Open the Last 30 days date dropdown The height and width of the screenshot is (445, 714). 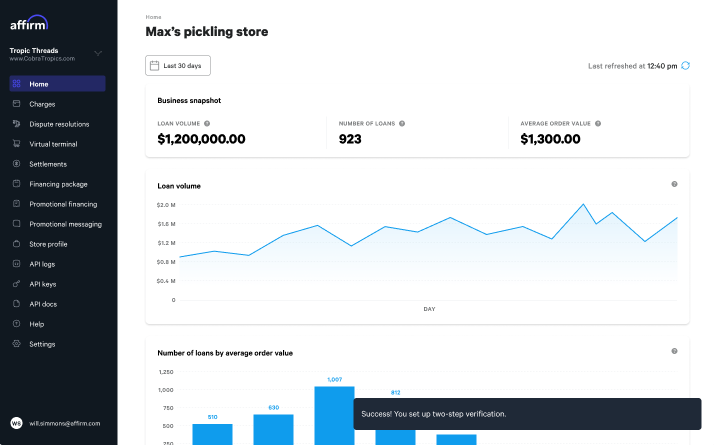coord(178,66)
